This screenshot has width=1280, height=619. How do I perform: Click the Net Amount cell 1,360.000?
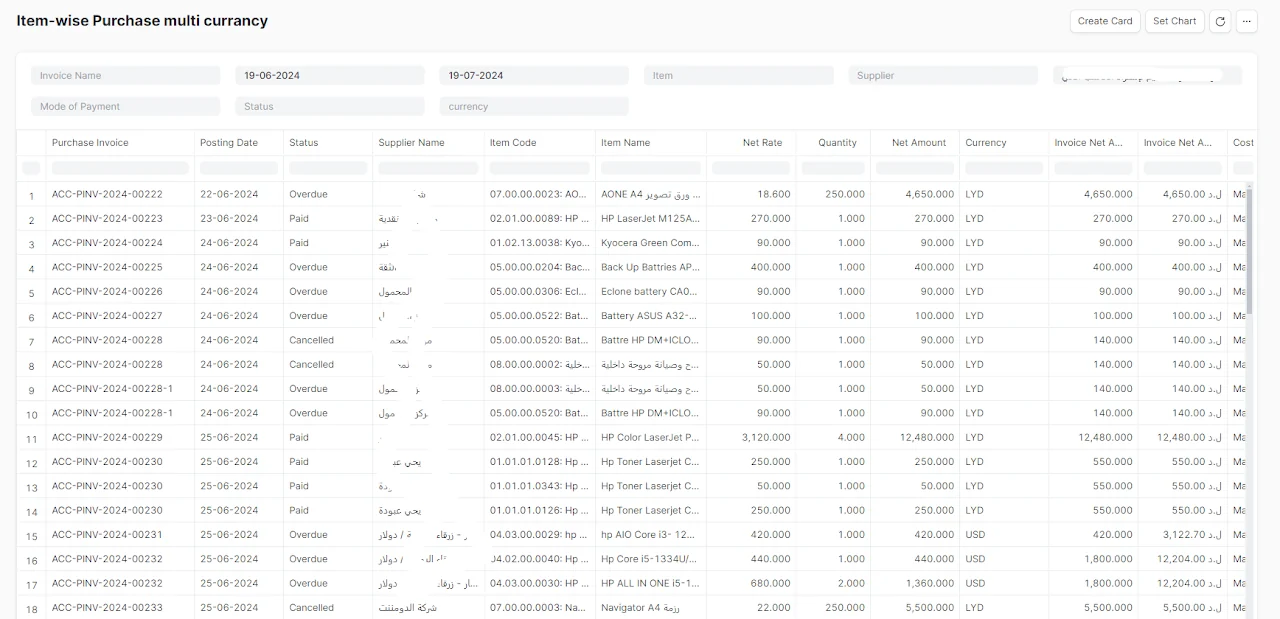click(x=930, y=583)
